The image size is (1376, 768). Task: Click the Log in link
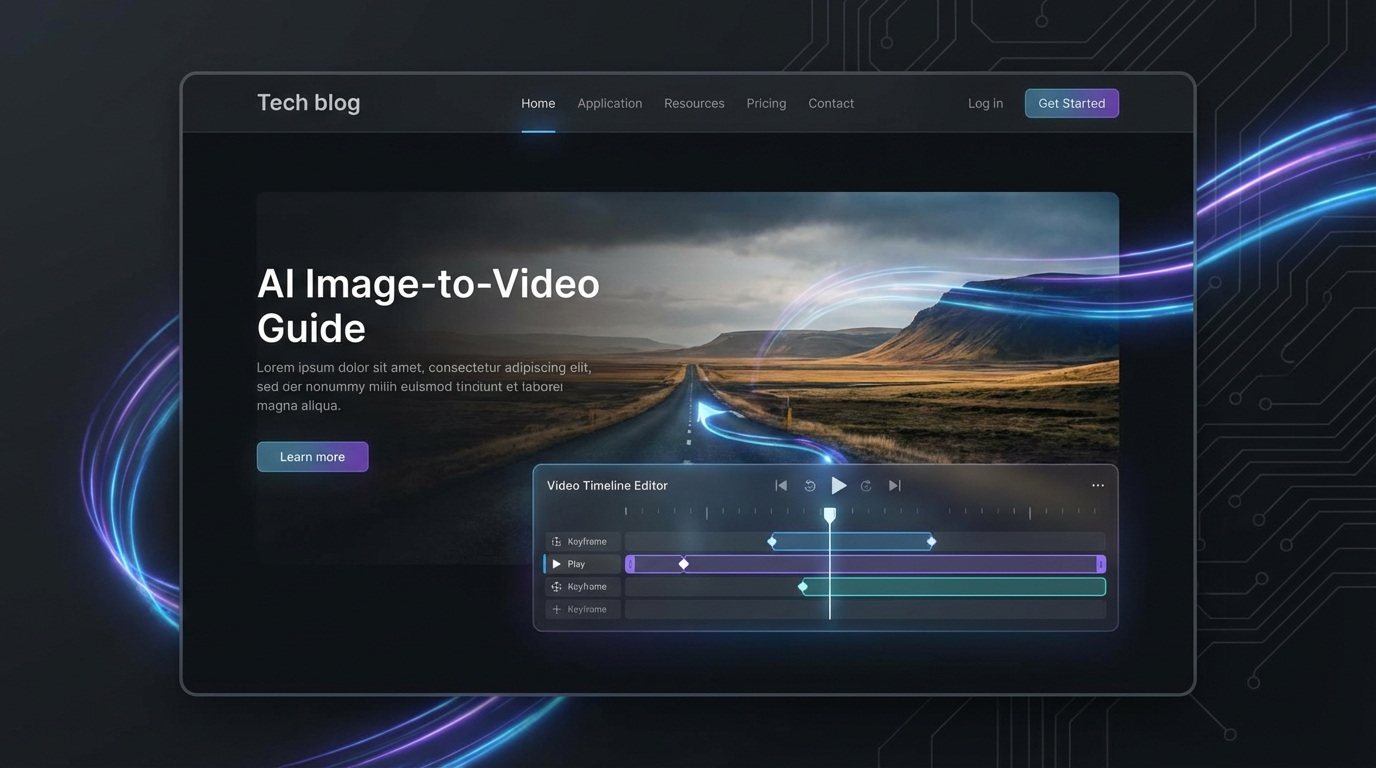point(985,103)
